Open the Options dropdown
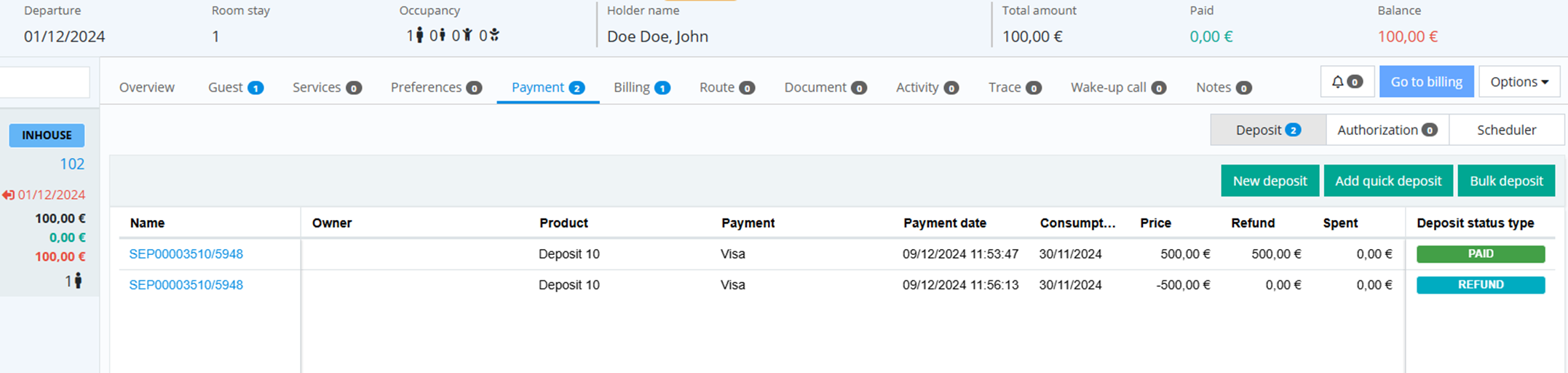The height and width of the screenshot is (373, 1568). (1518, 82)
